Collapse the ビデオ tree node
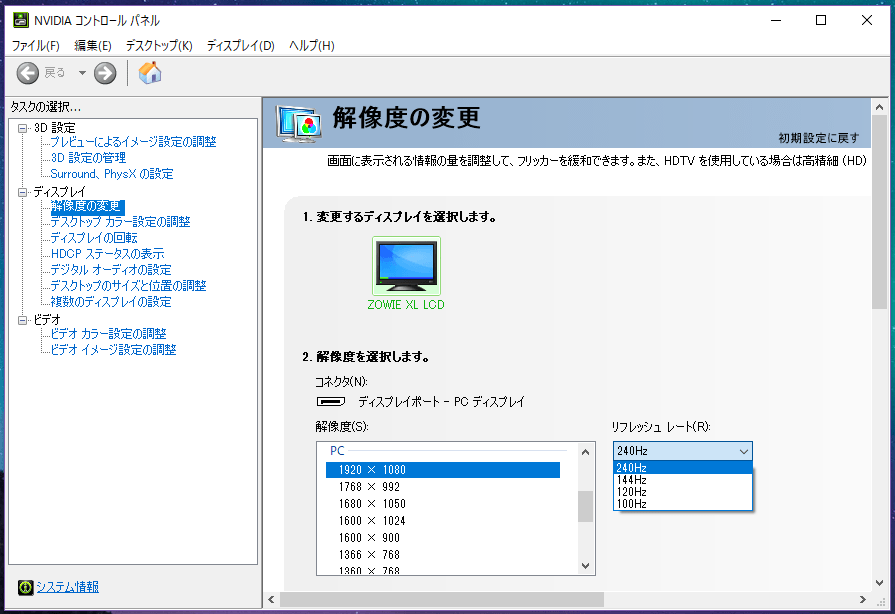Viewport: 895px width, 614px height. tap(23, 320)
